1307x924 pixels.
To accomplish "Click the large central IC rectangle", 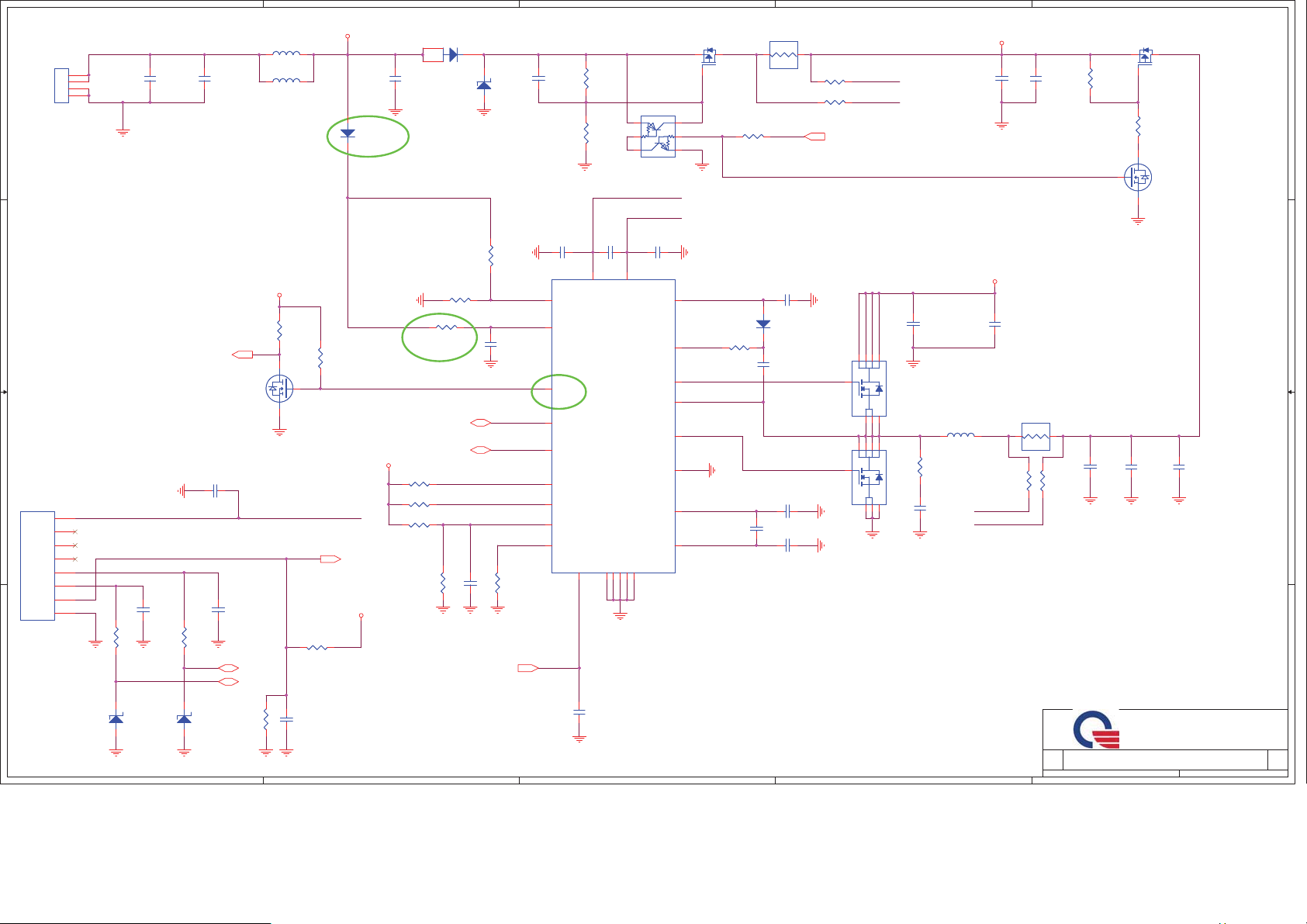I will [613, 426].
